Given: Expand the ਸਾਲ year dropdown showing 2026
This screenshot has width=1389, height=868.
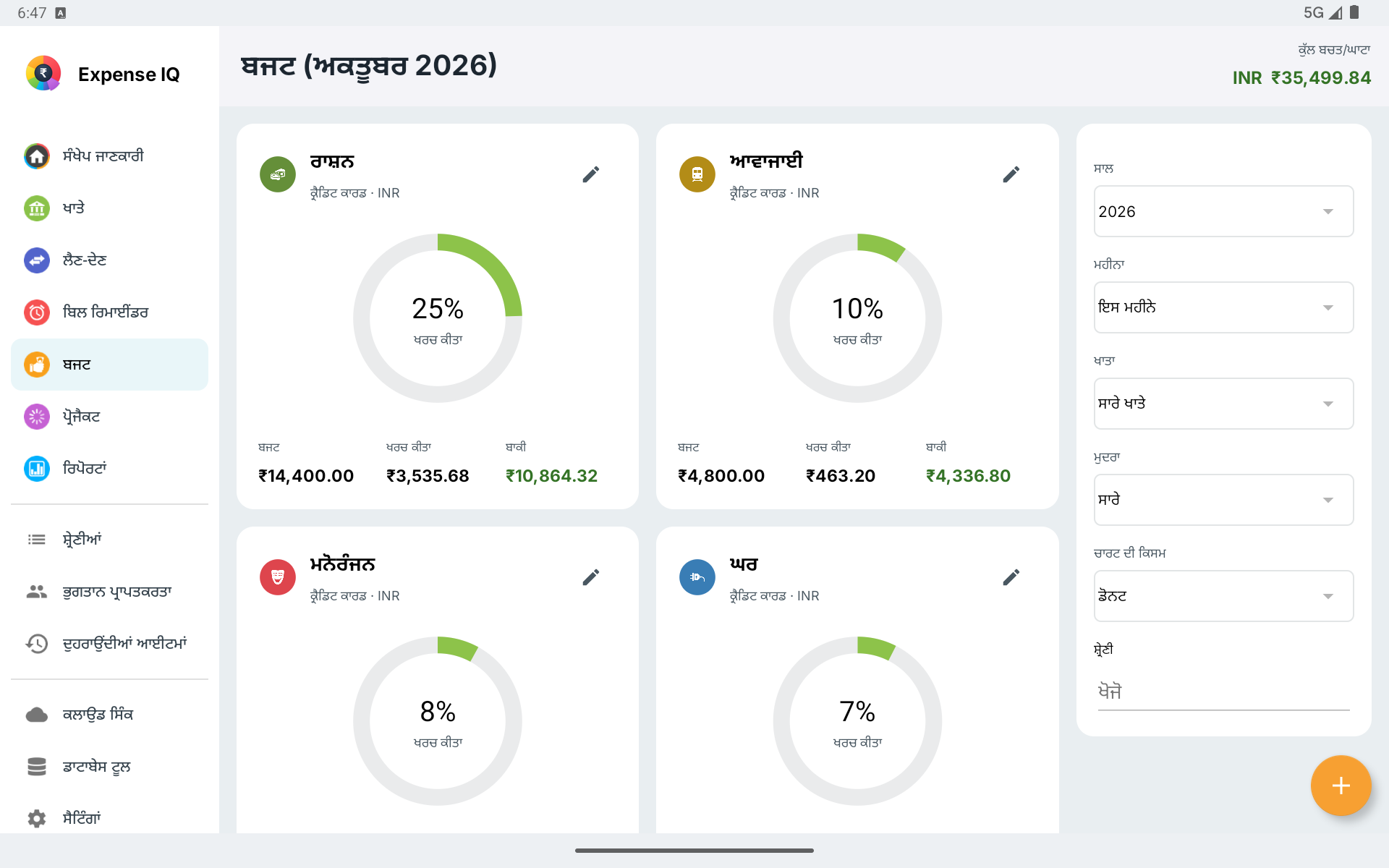Looking at the screenshot, I should coord(1223,211).
